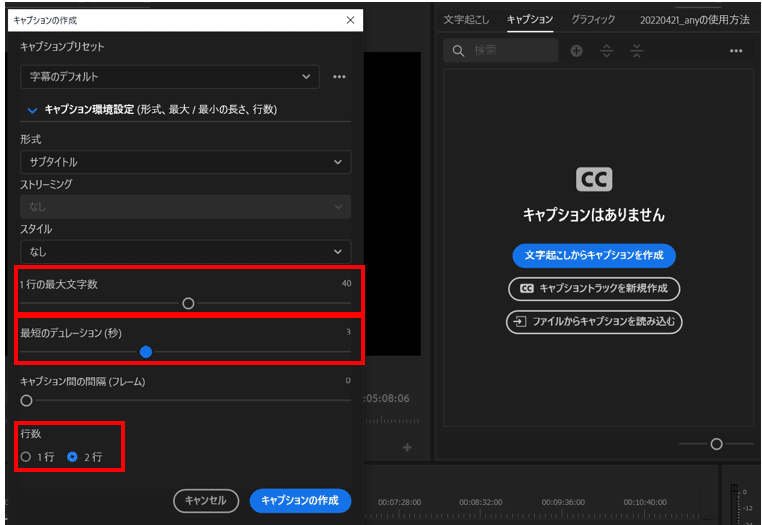Click the max characters value 40
Image resolution: width=762 pixels, height=525 pixels.
click(346, 283)
